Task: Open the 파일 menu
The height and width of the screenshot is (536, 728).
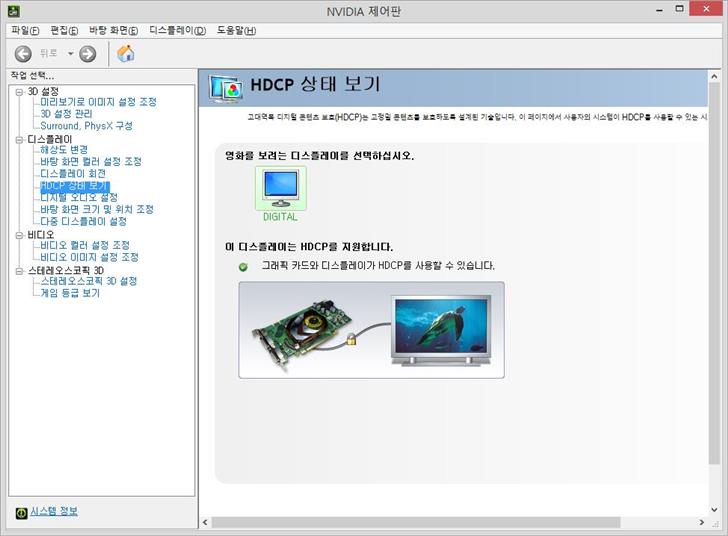Action: 25,31
